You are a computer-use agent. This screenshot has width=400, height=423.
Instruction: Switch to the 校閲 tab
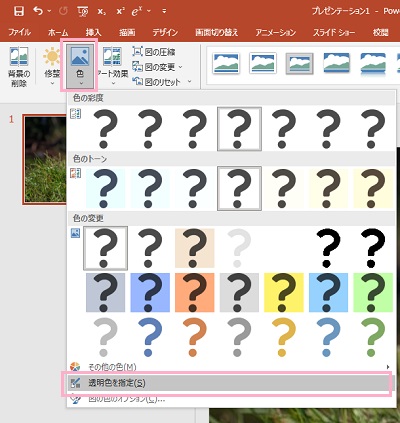pos(381,32)
